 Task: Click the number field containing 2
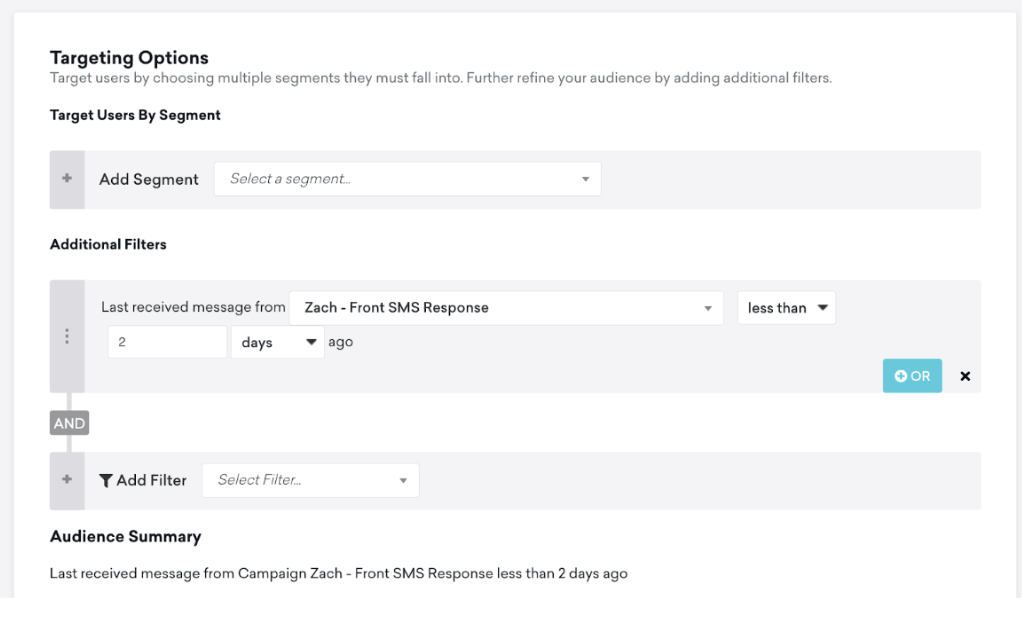(167, 342)
